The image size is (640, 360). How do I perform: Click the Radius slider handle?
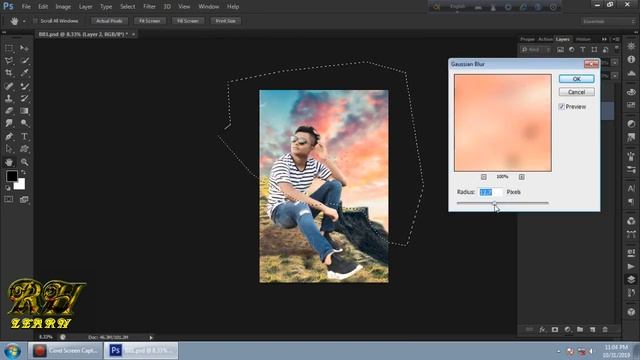point(494,203)
